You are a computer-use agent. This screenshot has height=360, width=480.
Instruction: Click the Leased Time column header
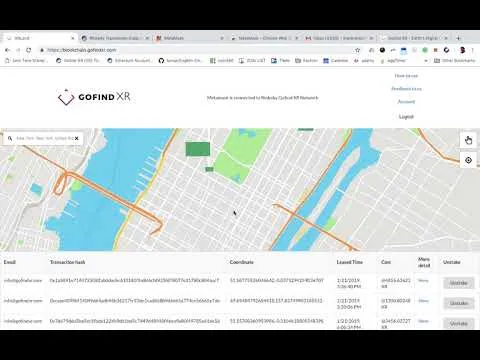point(349,262)
